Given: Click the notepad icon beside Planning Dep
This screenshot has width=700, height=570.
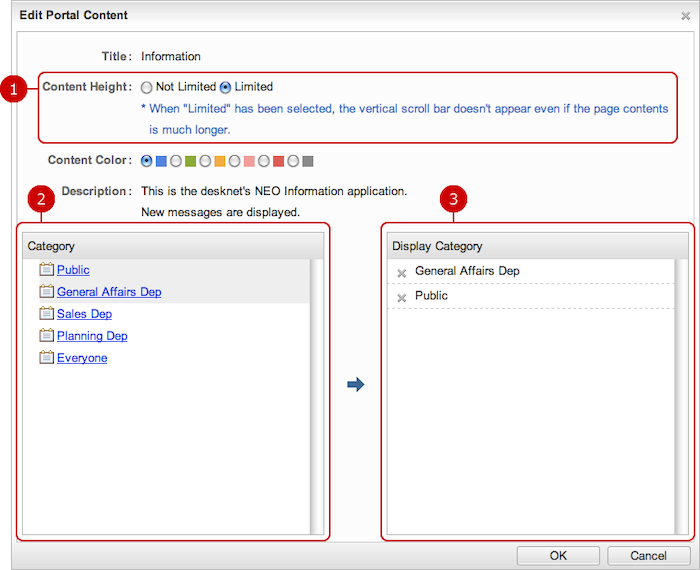Looking at the screenshot, I should click(46, 335).
